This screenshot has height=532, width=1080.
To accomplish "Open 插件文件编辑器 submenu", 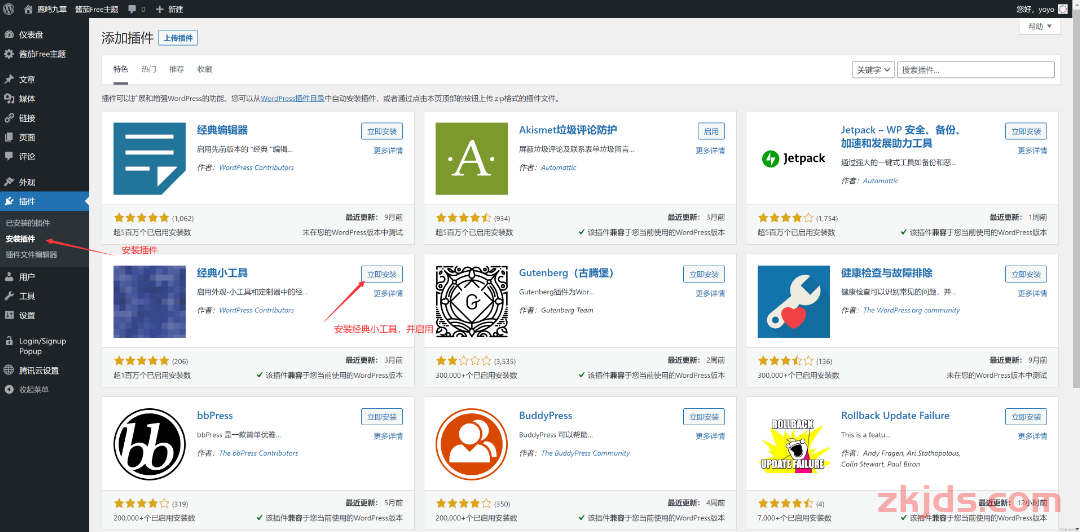I will pyautogui.click(x=32, y=254).
